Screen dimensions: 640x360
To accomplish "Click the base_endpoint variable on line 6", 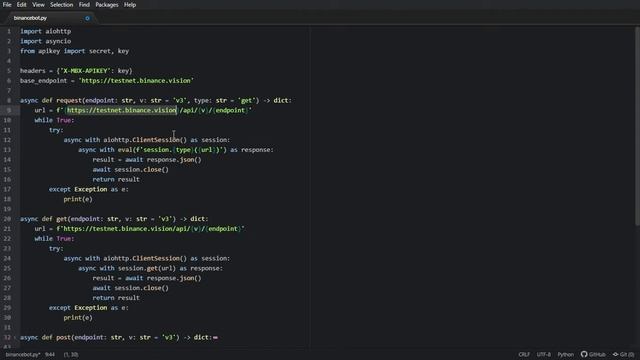I will pyautogui.click(x=43, y=80).
